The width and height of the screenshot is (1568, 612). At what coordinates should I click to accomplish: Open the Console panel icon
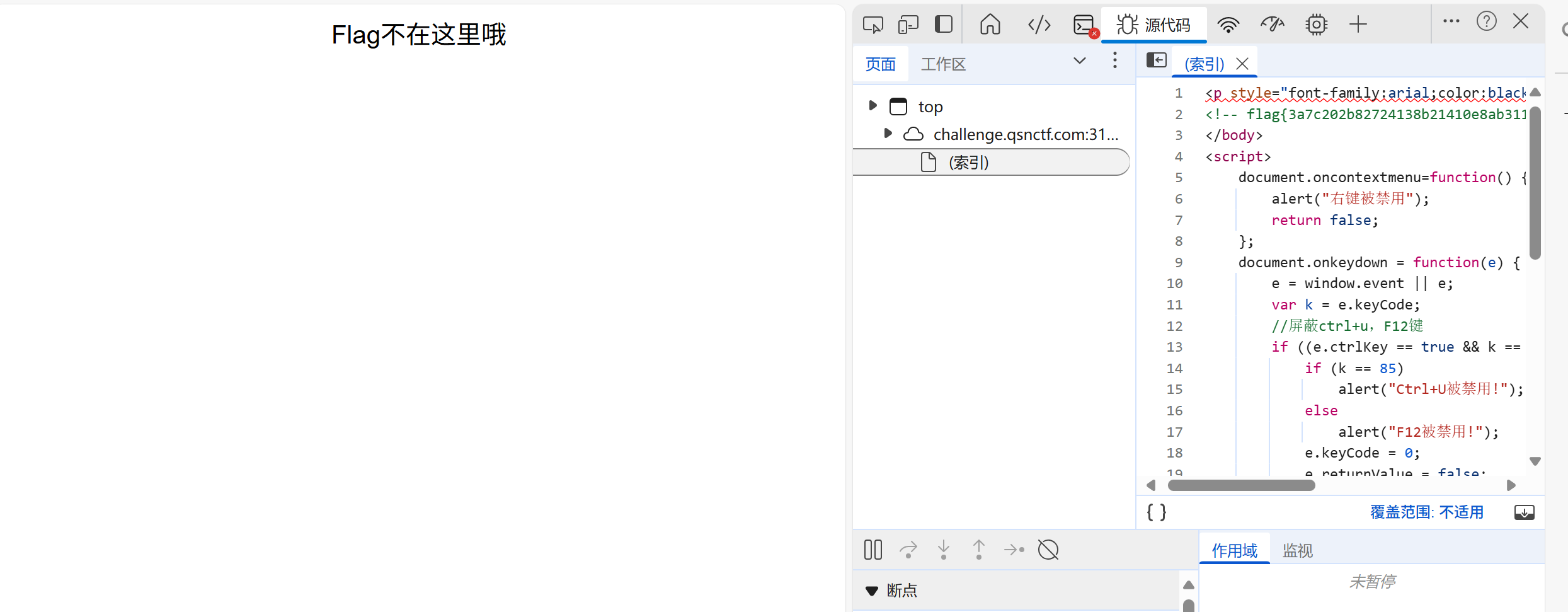point(1085,25)
